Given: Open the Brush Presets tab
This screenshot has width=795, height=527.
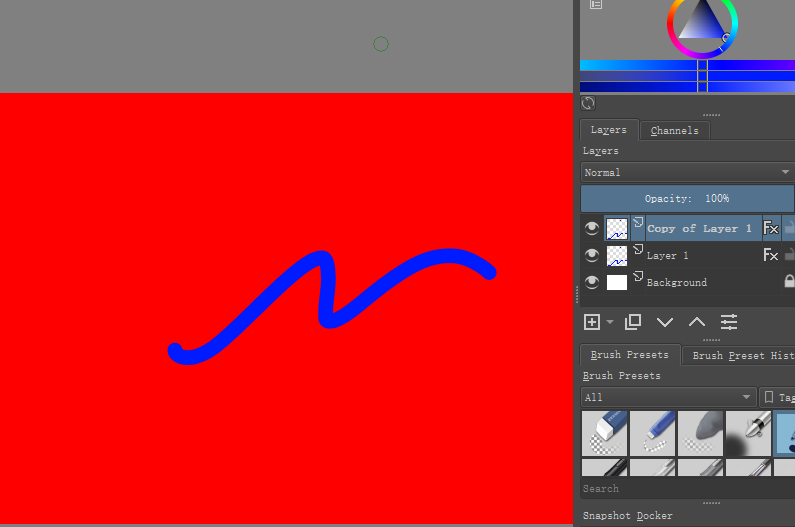Looking at the screenshot, I should [630, 355].
